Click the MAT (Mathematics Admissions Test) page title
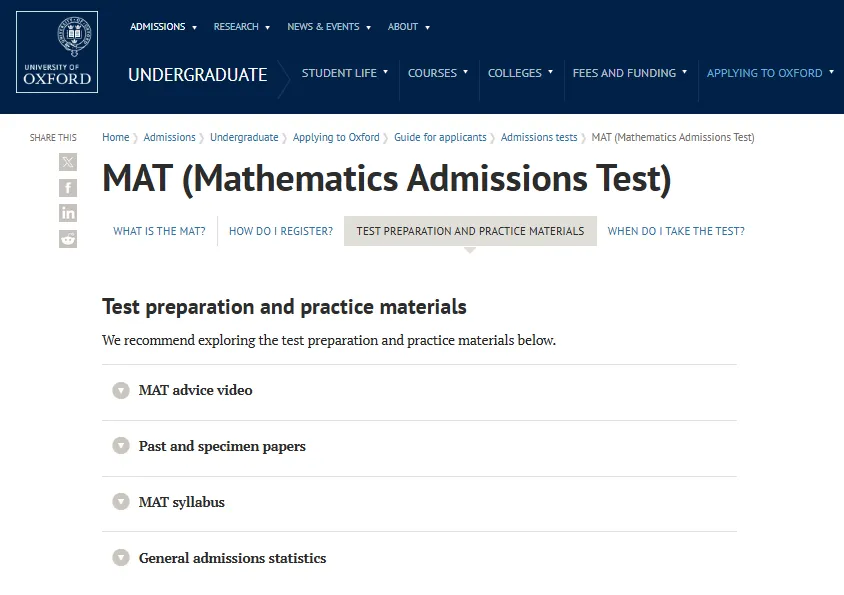This screenshot has height=595, width=844. click(x=386, y=179)
